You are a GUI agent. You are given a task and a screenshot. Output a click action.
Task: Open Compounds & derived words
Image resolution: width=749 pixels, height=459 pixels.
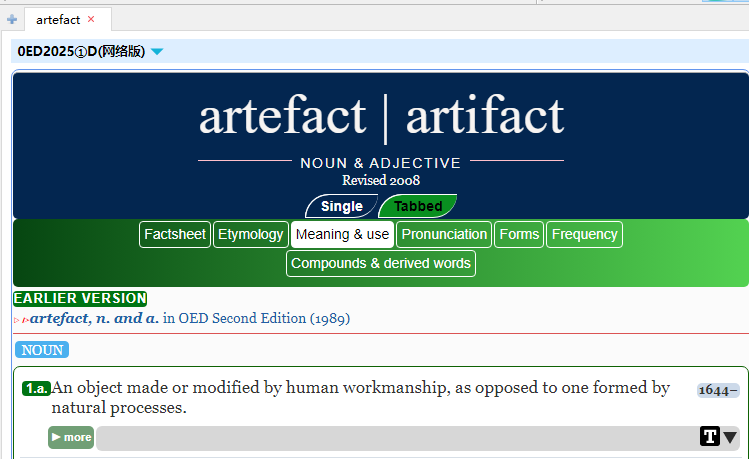pyautogui.click(x=380, y=264)
